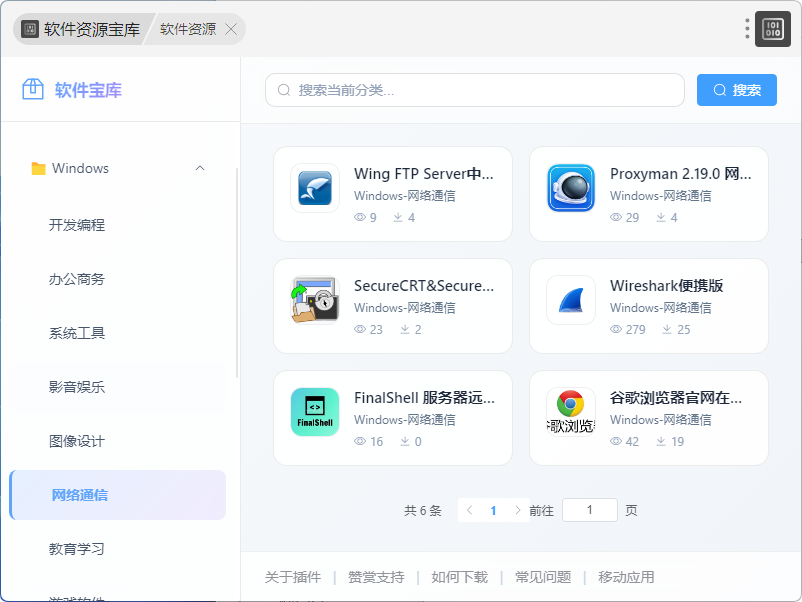Click the 软件资源宝库 plugin icon in title
Image resolution: width=802 pixels, height=602 pixels.
click(x=30, y=29)
